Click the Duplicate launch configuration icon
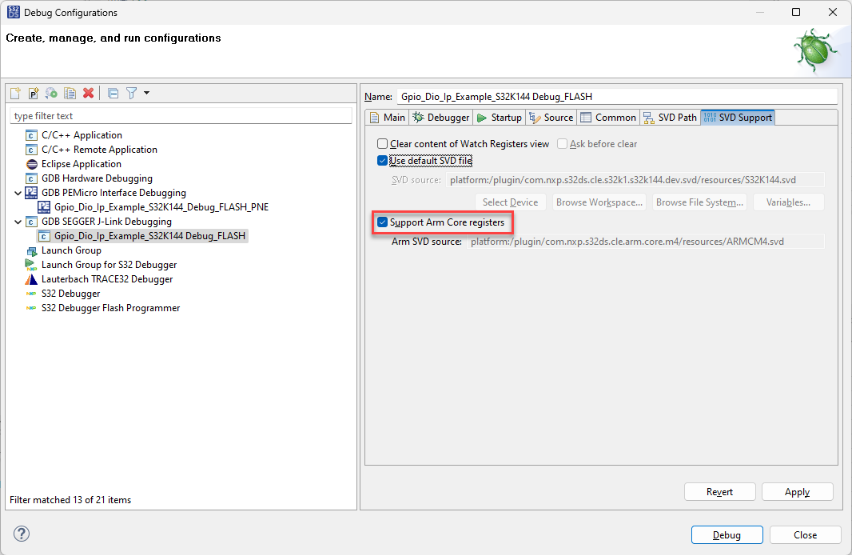 70,93
